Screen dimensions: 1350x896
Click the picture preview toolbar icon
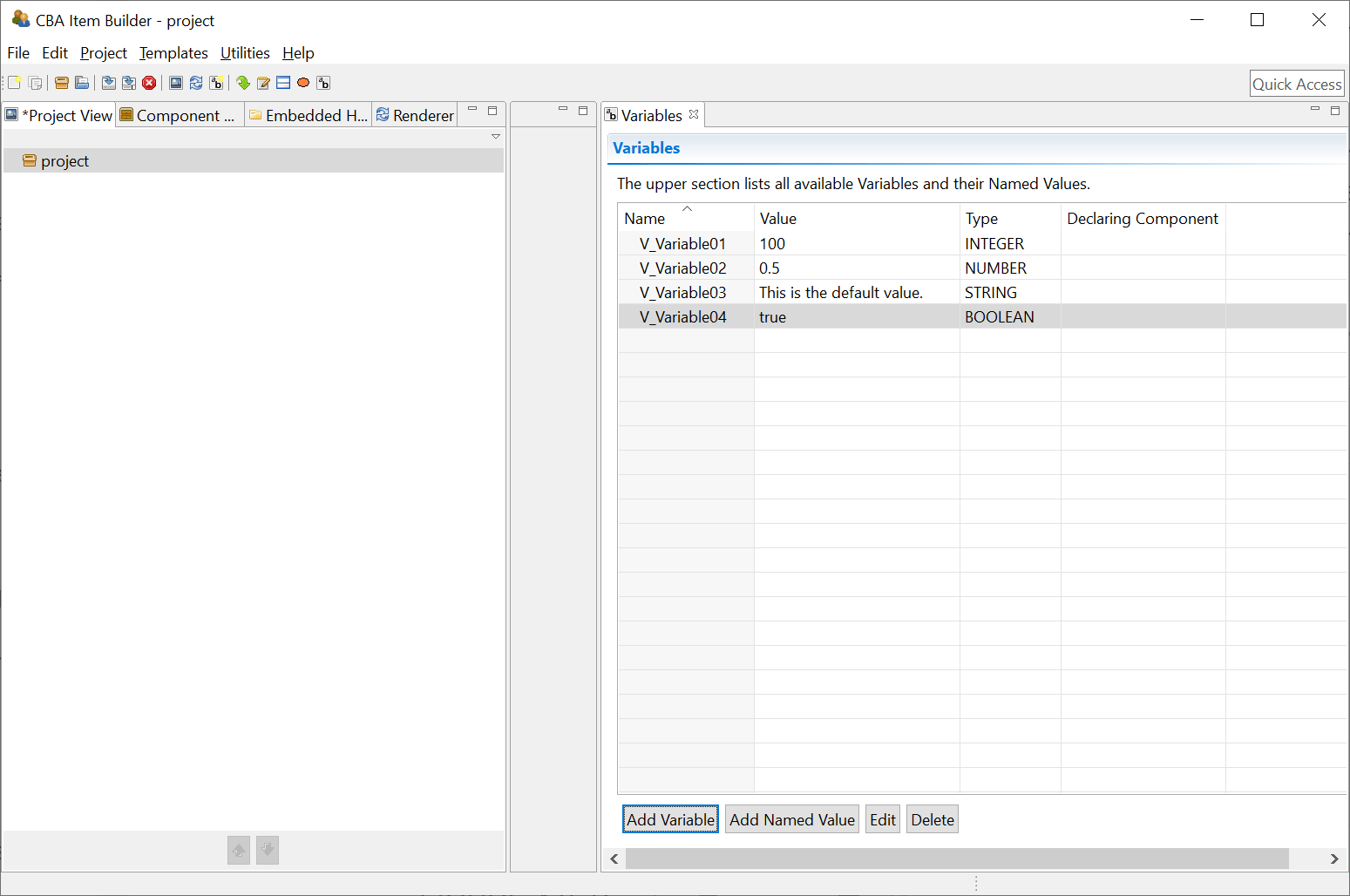(x=176, y=83)
